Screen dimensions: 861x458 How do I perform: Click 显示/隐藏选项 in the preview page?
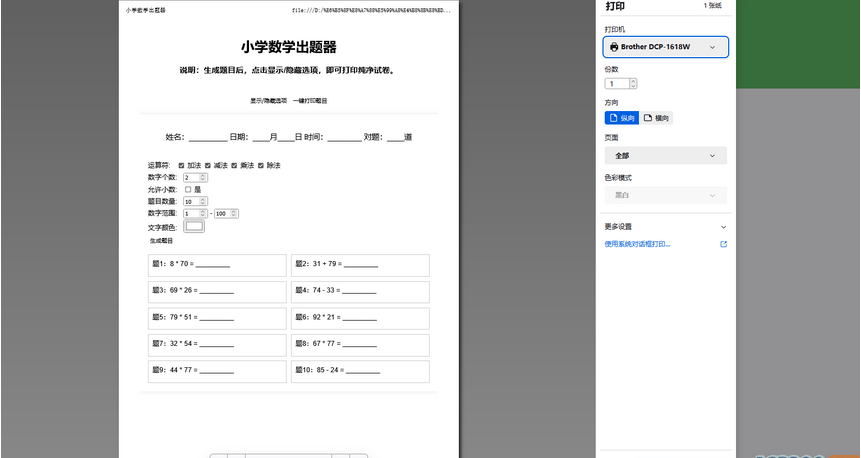[269, 101]
